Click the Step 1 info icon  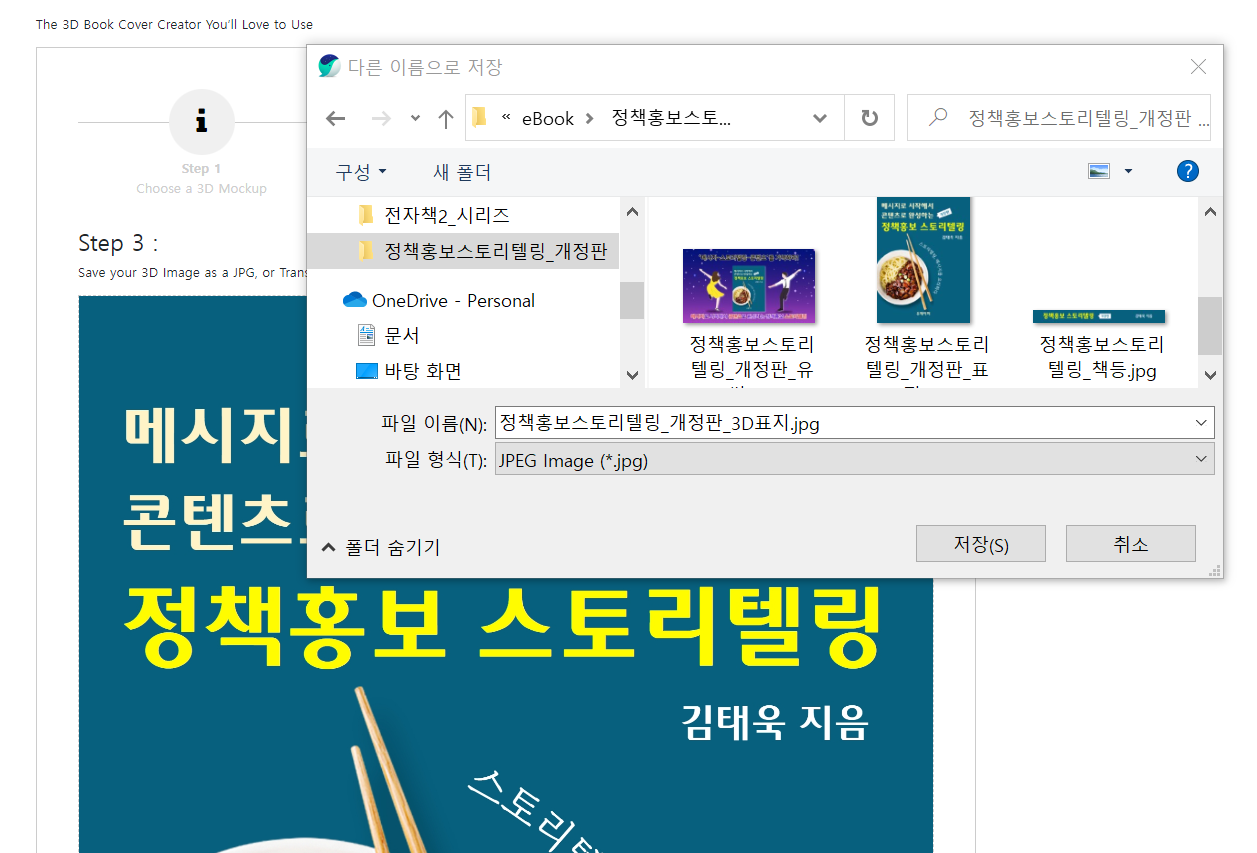tap(202, 122)
